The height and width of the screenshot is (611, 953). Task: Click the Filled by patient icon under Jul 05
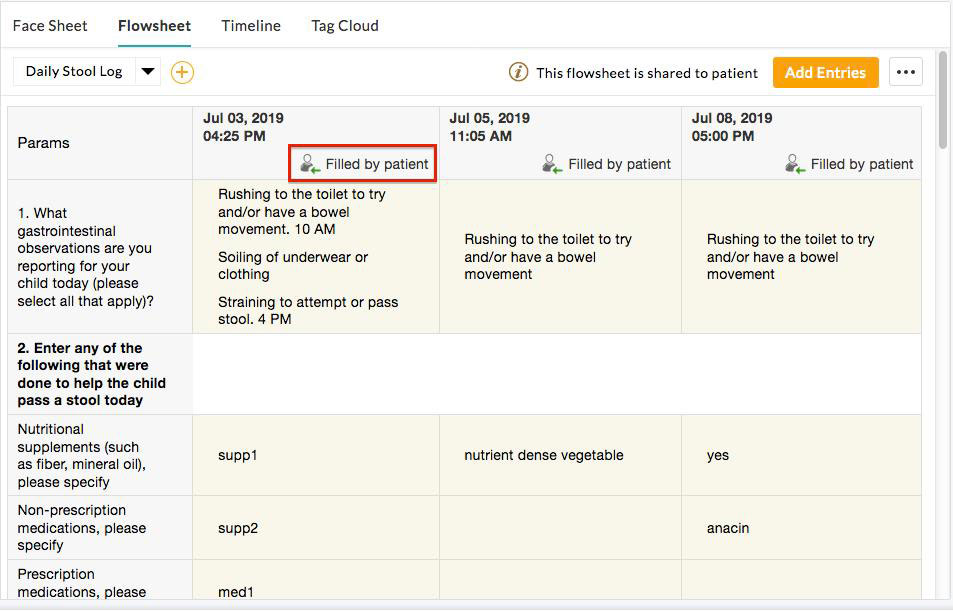point(551,161)
